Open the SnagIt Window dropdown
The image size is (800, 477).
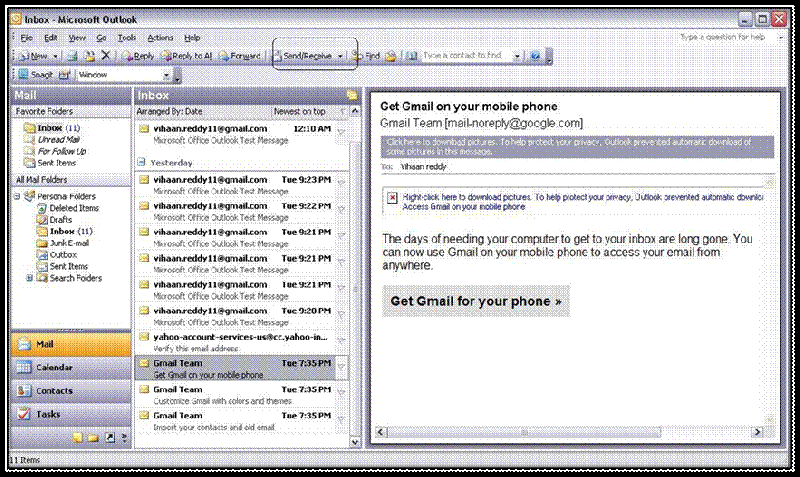pos(166,75)
